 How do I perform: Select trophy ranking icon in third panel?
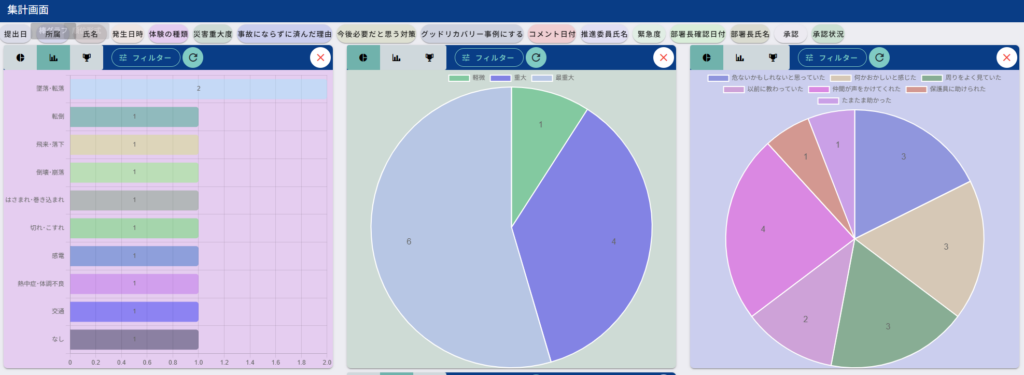point(773,57)
